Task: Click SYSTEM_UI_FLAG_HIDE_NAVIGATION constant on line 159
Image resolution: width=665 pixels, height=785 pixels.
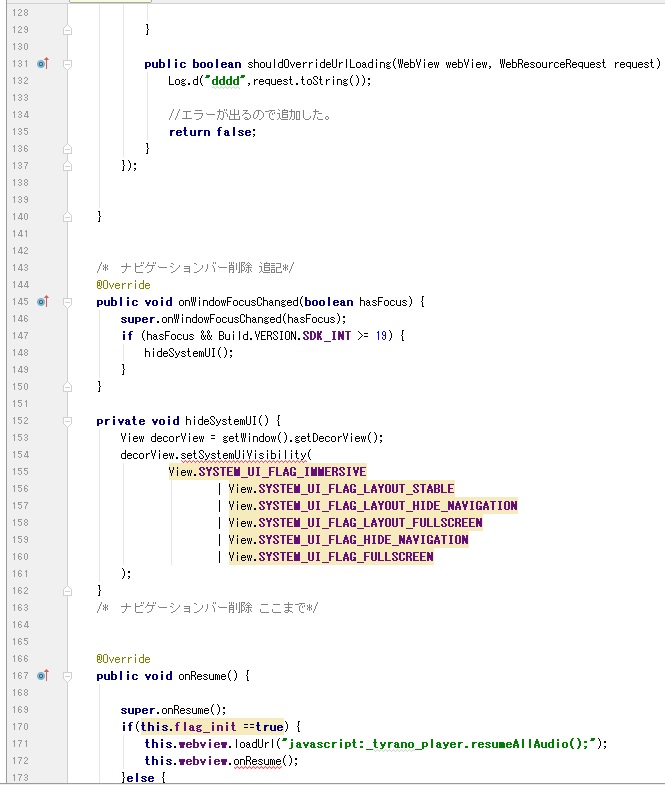Action: (x=364, y=540)
